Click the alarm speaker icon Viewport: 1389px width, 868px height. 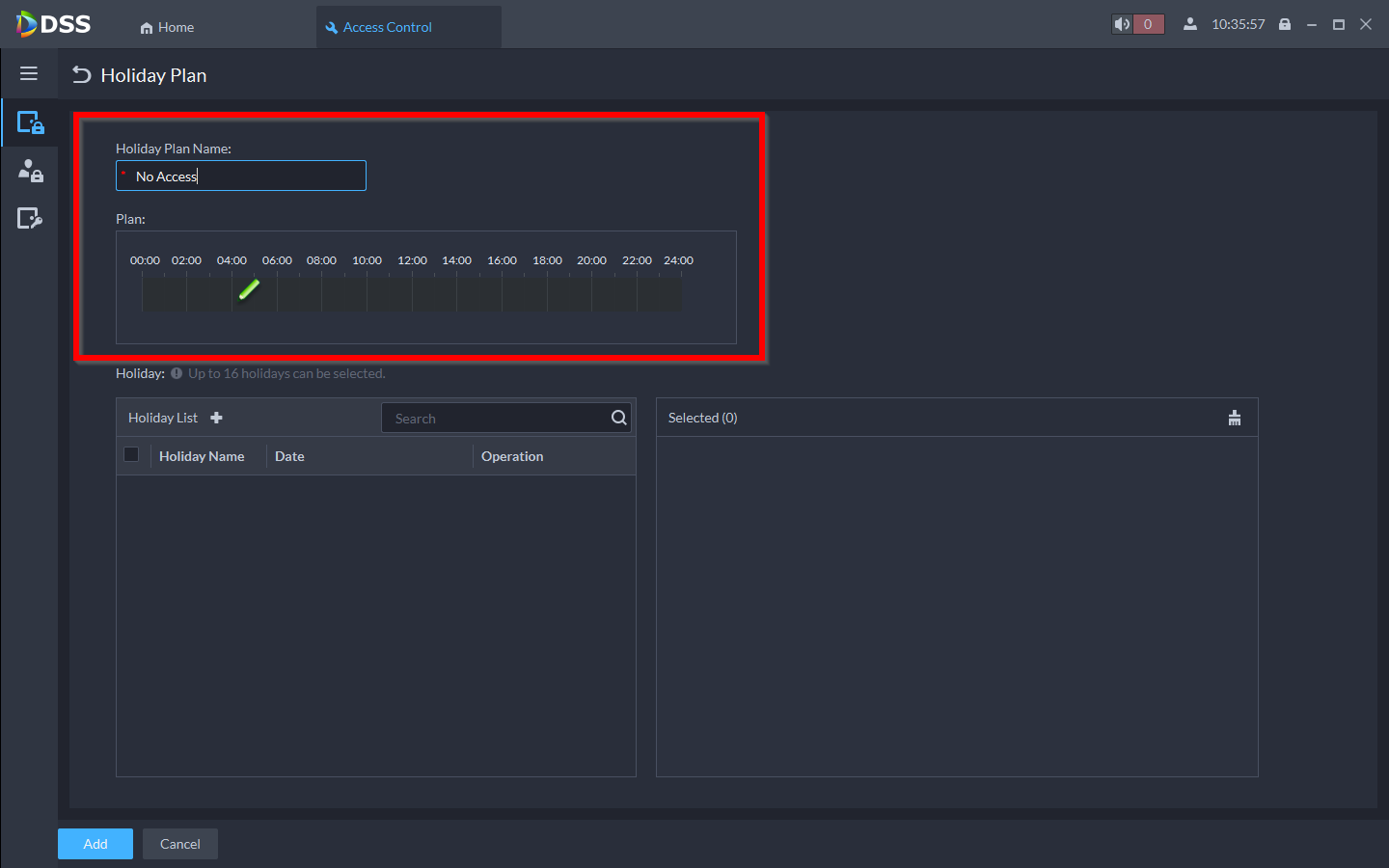[x=1122, y=24]
